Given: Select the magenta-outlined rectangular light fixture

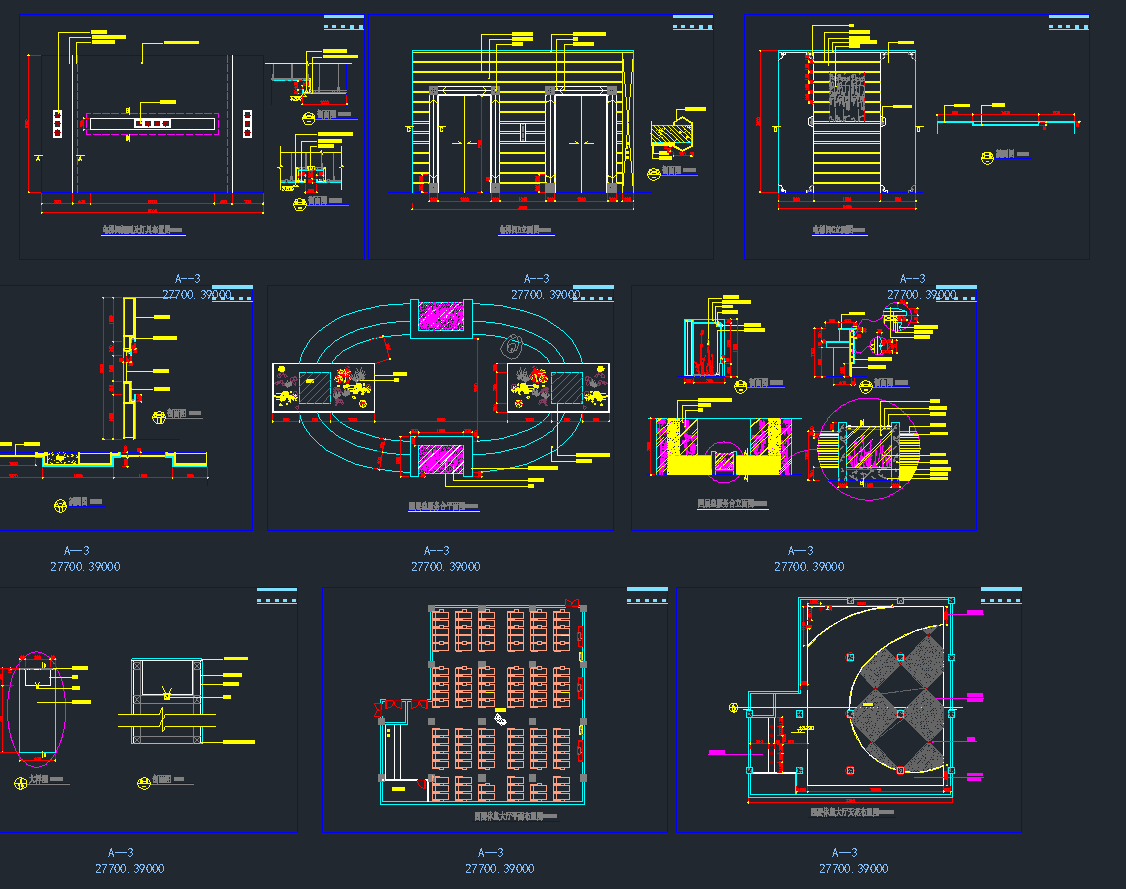Looking at the screenshot, I should (x=152, y=123).
